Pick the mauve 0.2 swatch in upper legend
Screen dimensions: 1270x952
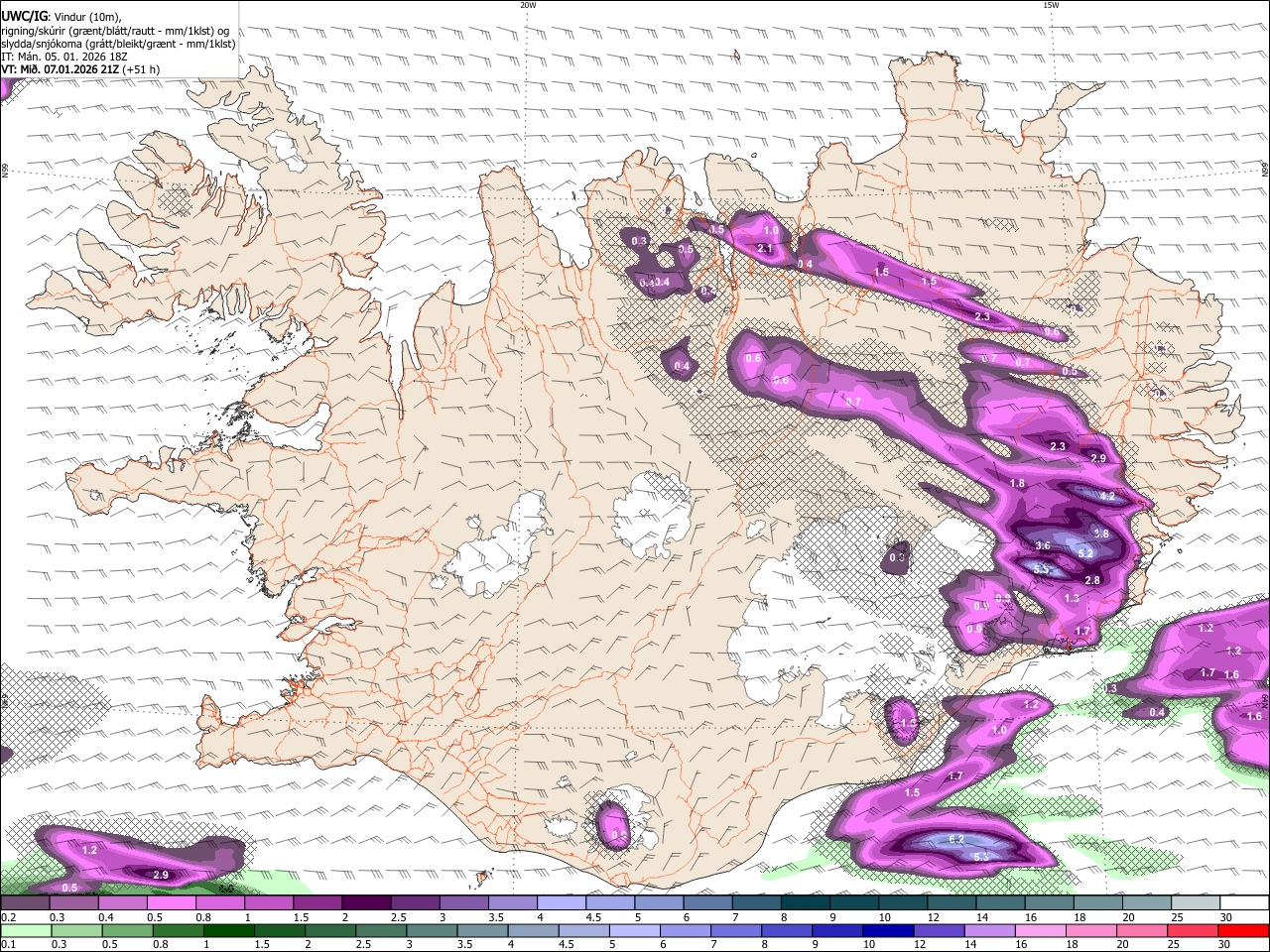pyautogui.click(x=25, y=902)
